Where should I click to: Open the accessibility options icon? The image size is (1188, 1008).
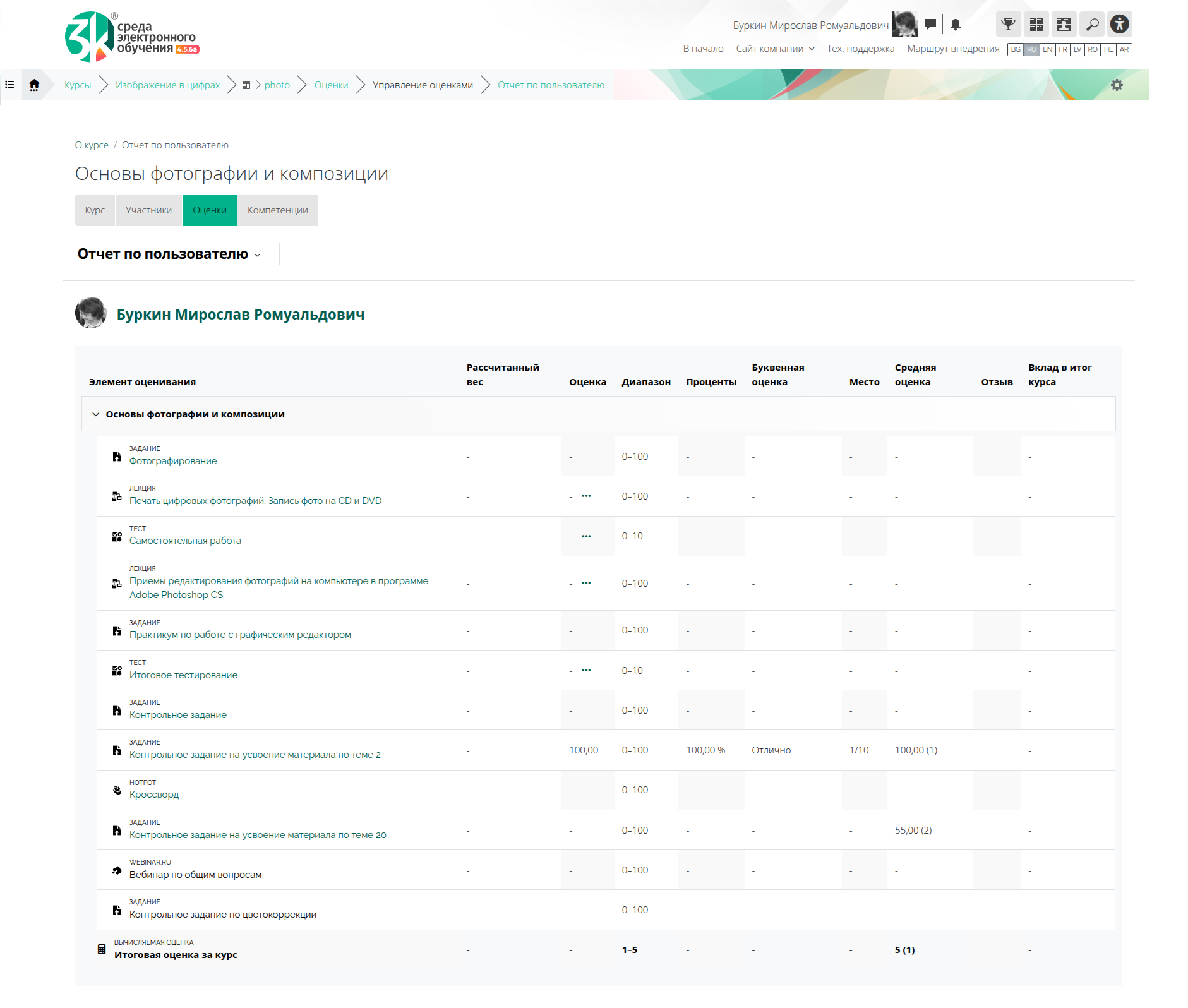1120,25
